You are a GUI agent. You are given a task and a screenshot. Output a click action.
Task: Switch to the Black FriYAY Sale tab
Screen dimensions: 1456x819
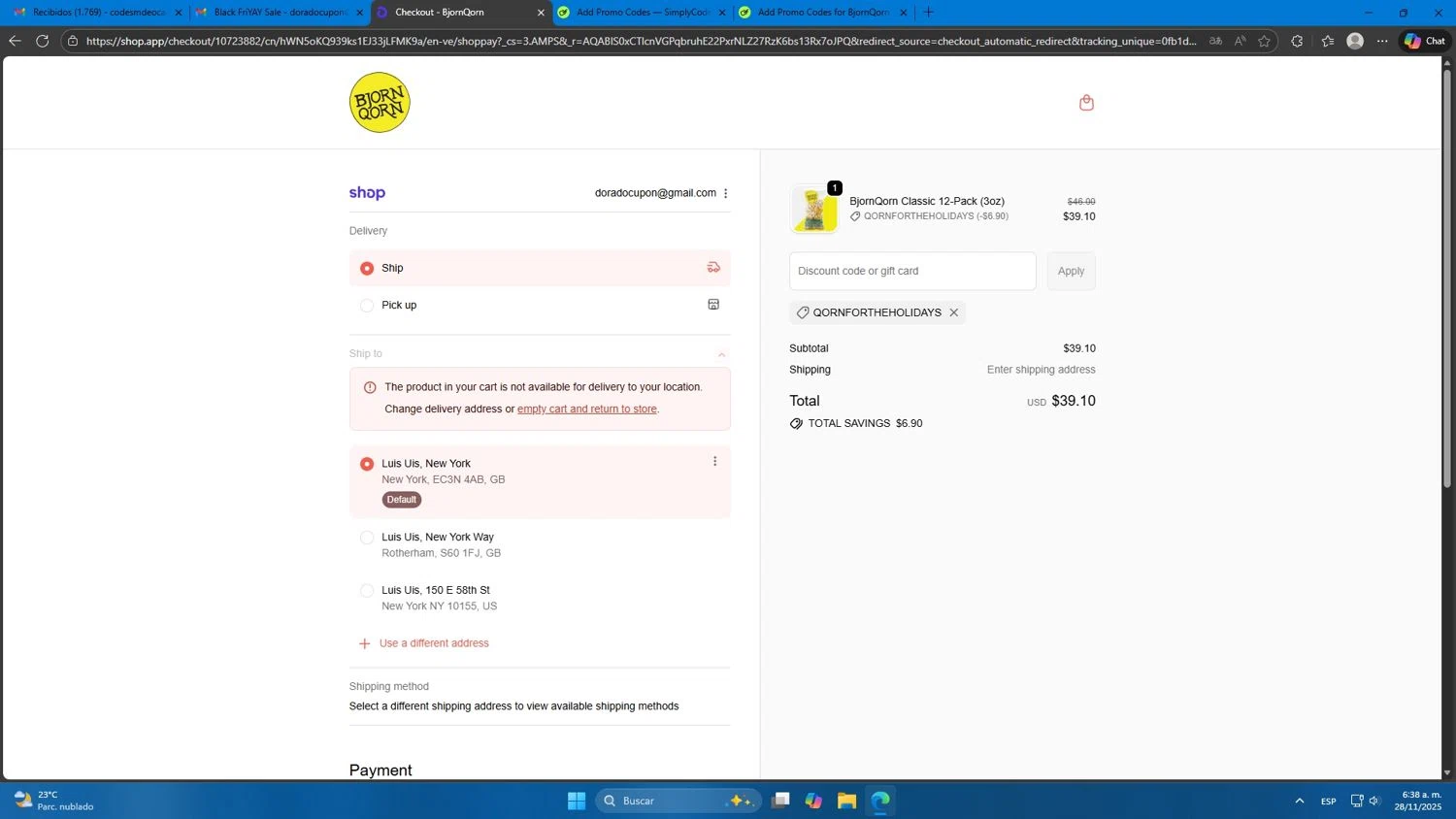click(x=280, y=13)
